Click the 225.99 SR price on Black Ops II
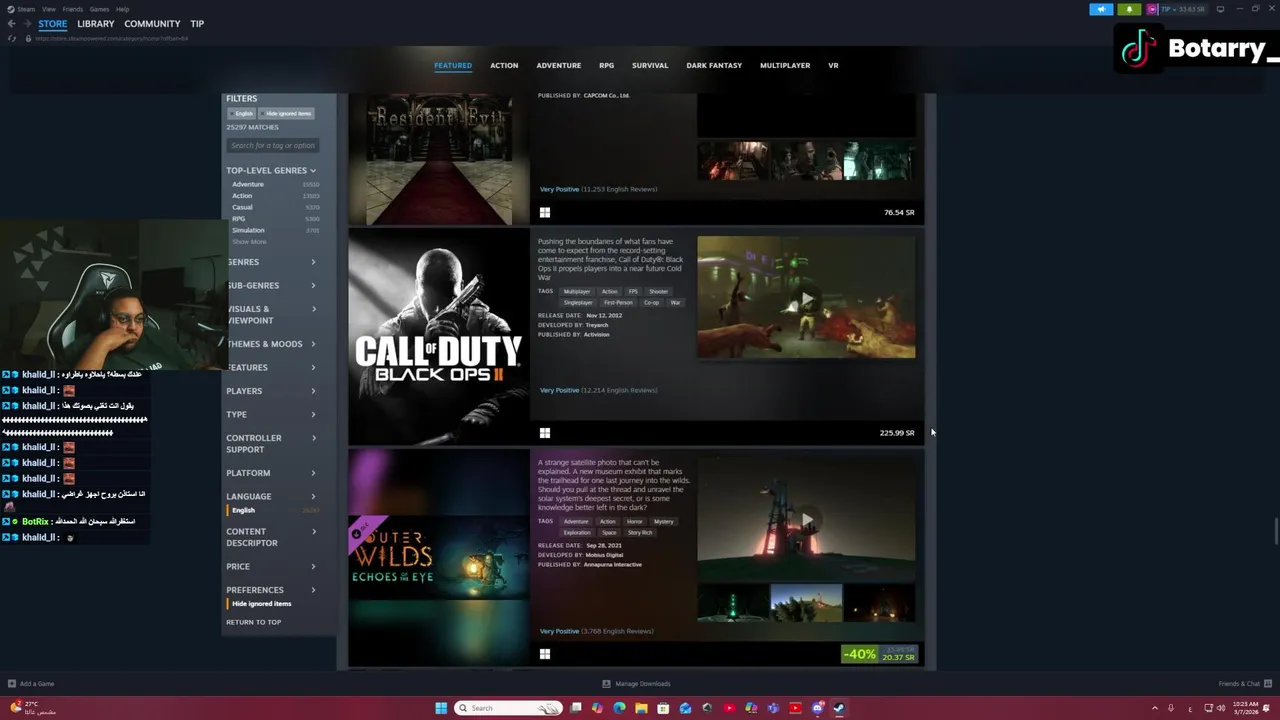 coord(897,433)
